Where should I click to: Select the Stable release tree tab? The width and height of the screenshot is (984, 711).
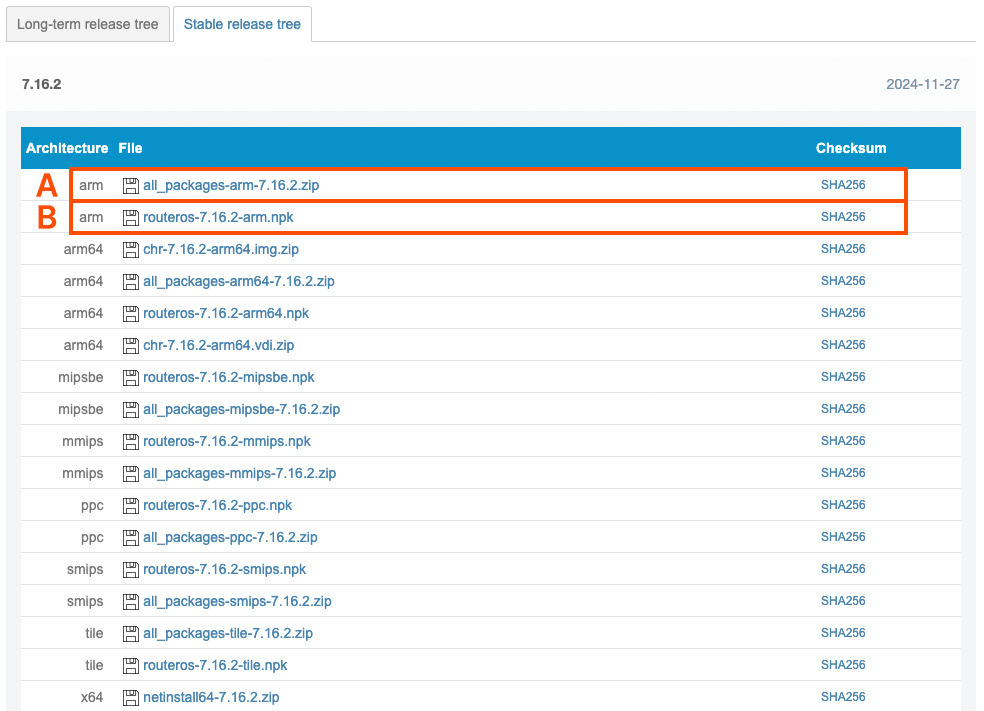point(242,24)
